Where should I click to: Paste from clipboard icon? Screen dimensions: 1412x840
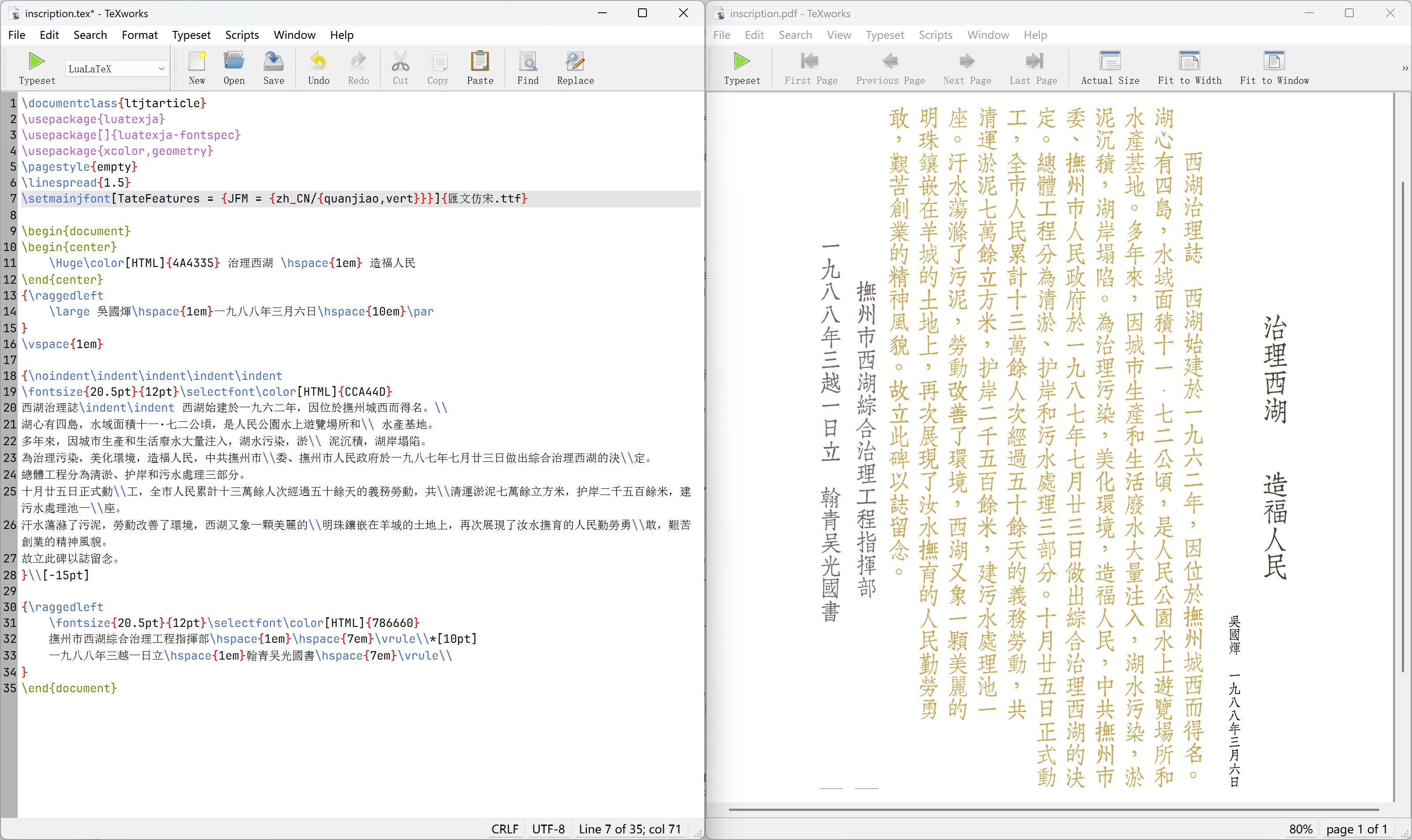pos(480,68)
